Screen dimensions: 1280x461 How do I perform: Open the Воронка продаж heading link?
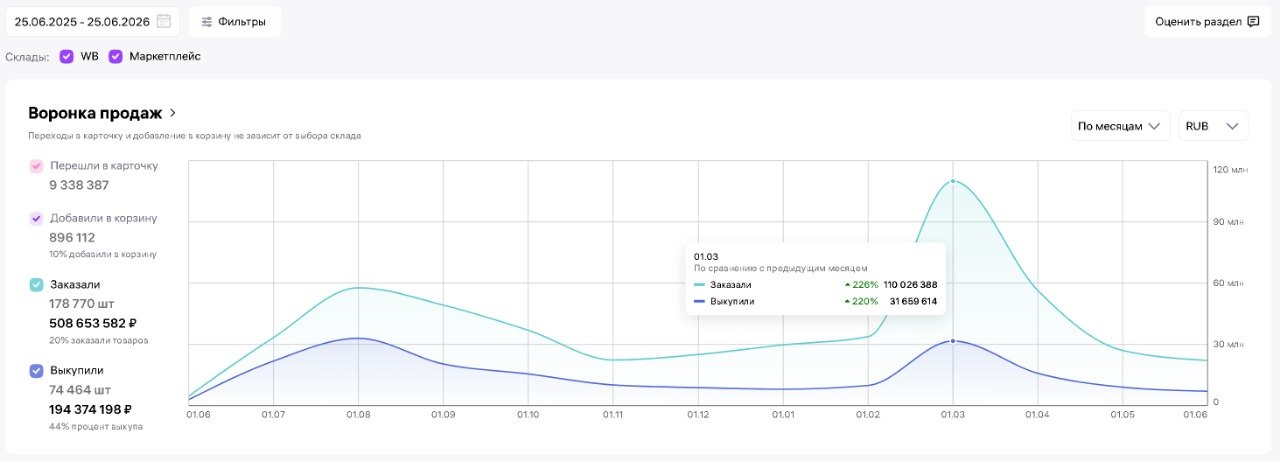[95, 113]
